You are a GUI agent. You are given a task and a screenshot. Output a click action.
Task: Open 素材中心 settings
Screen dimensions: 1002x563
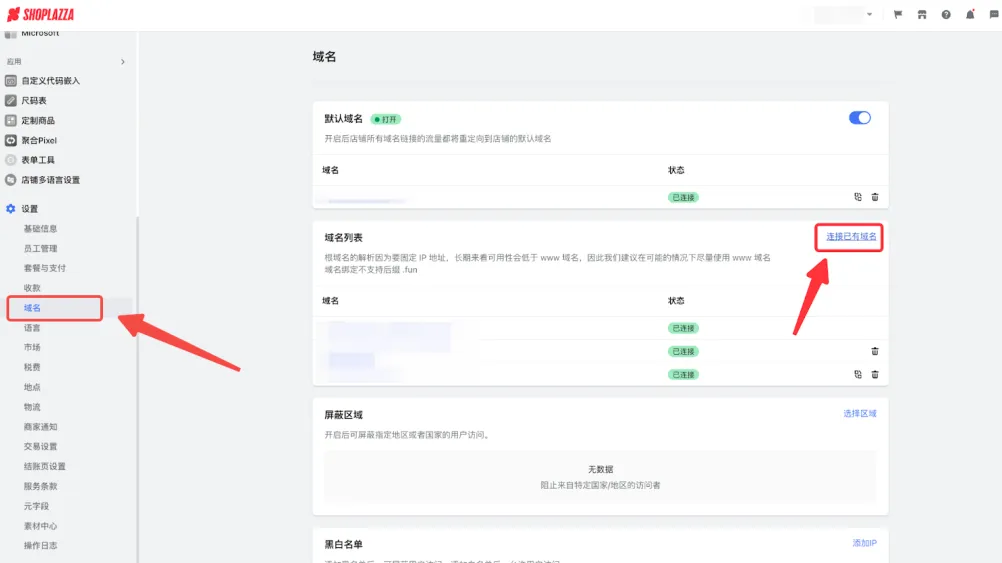click(x=40, y=525)
